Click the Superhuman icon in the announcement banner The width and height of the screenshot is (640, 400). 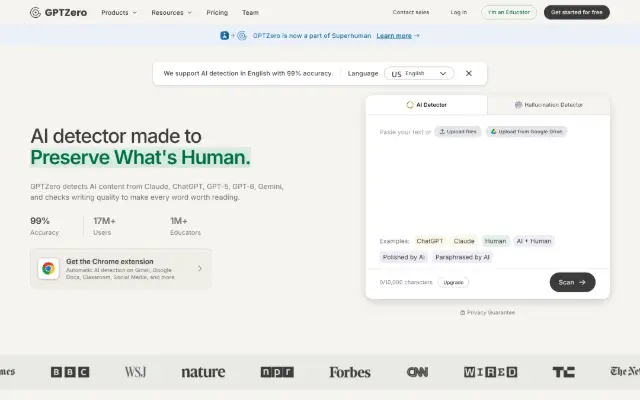224,36
